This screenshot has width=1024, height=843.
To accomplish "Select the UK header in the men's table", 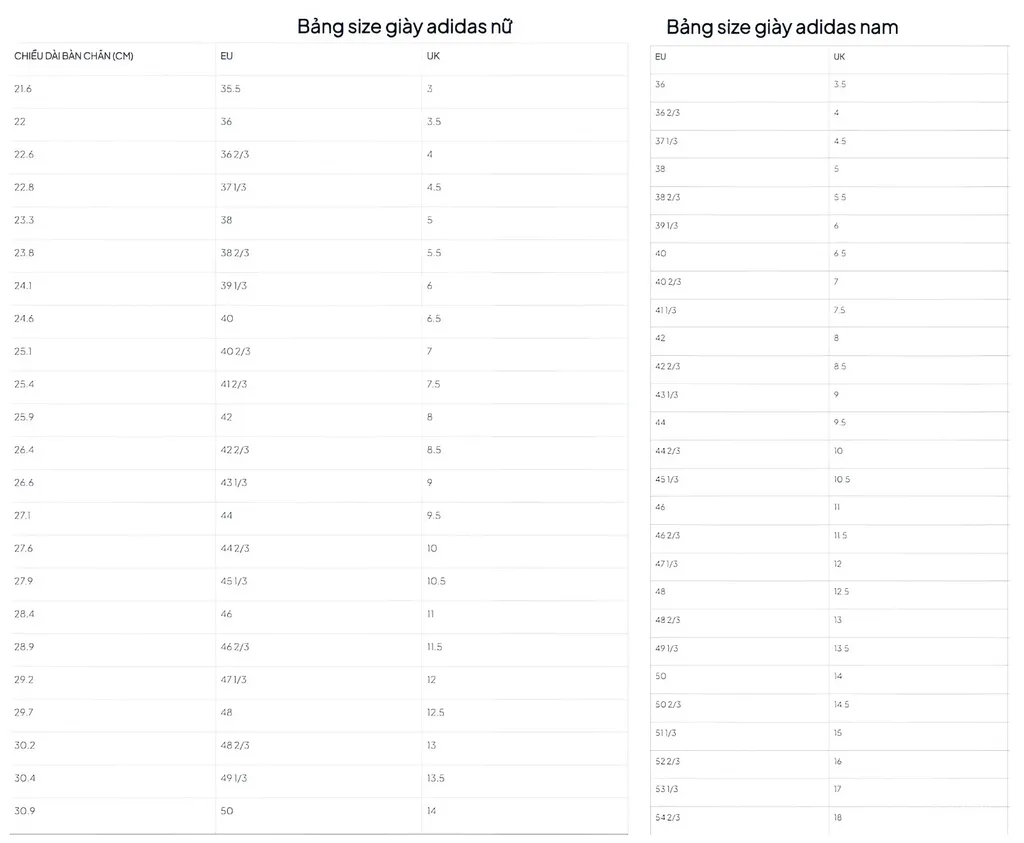I will tap(839, 56).
